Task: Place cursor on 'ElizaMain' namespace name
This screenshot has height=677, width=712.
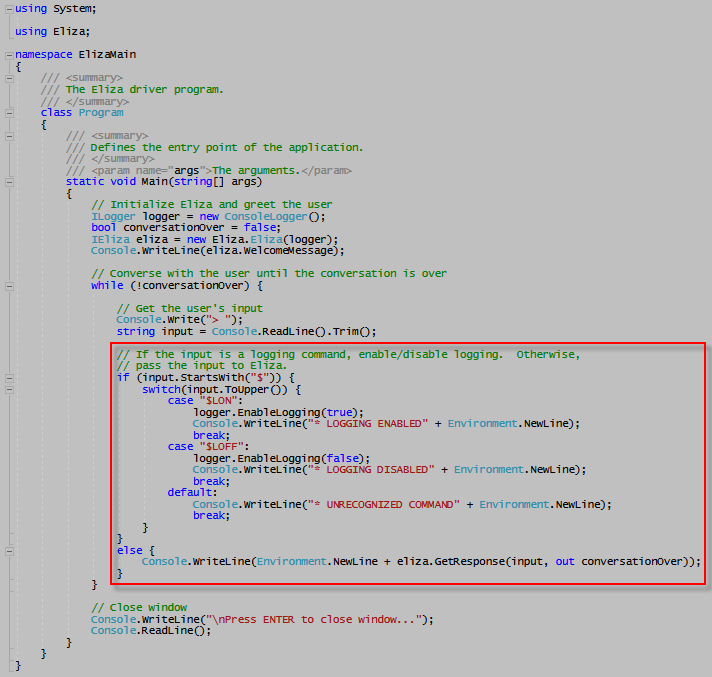Action: (107, 54)
